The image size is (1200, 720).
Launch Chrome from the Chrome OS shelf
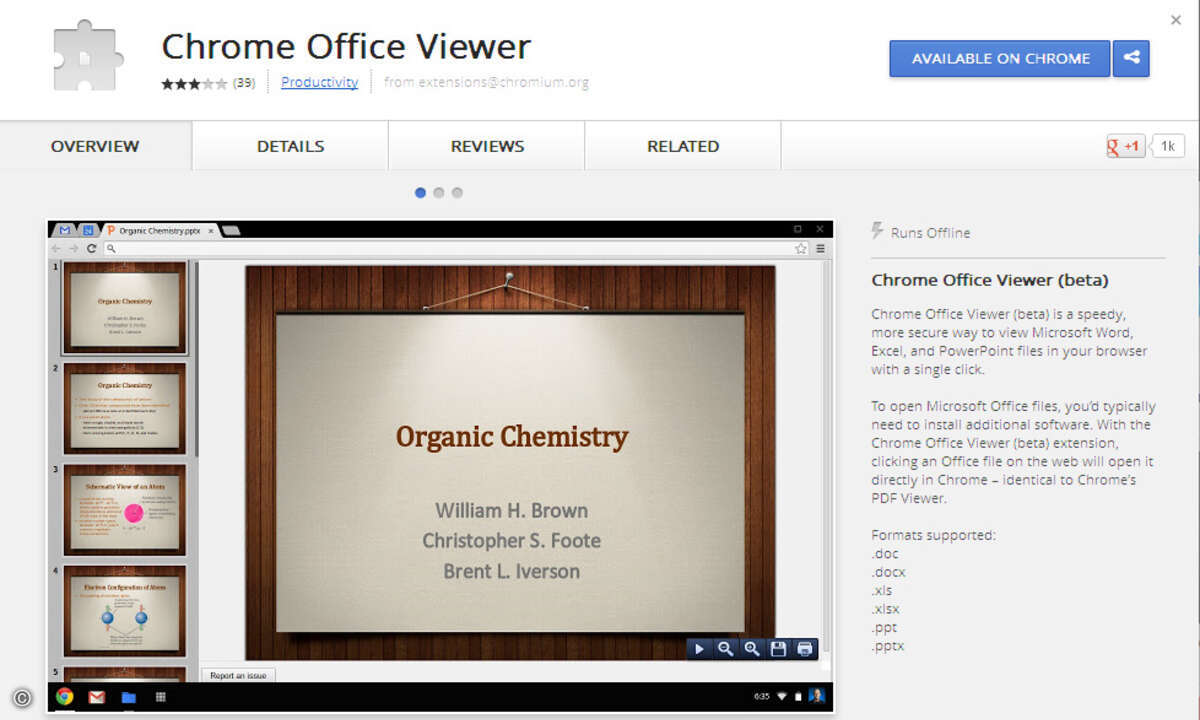coord(65,697)
